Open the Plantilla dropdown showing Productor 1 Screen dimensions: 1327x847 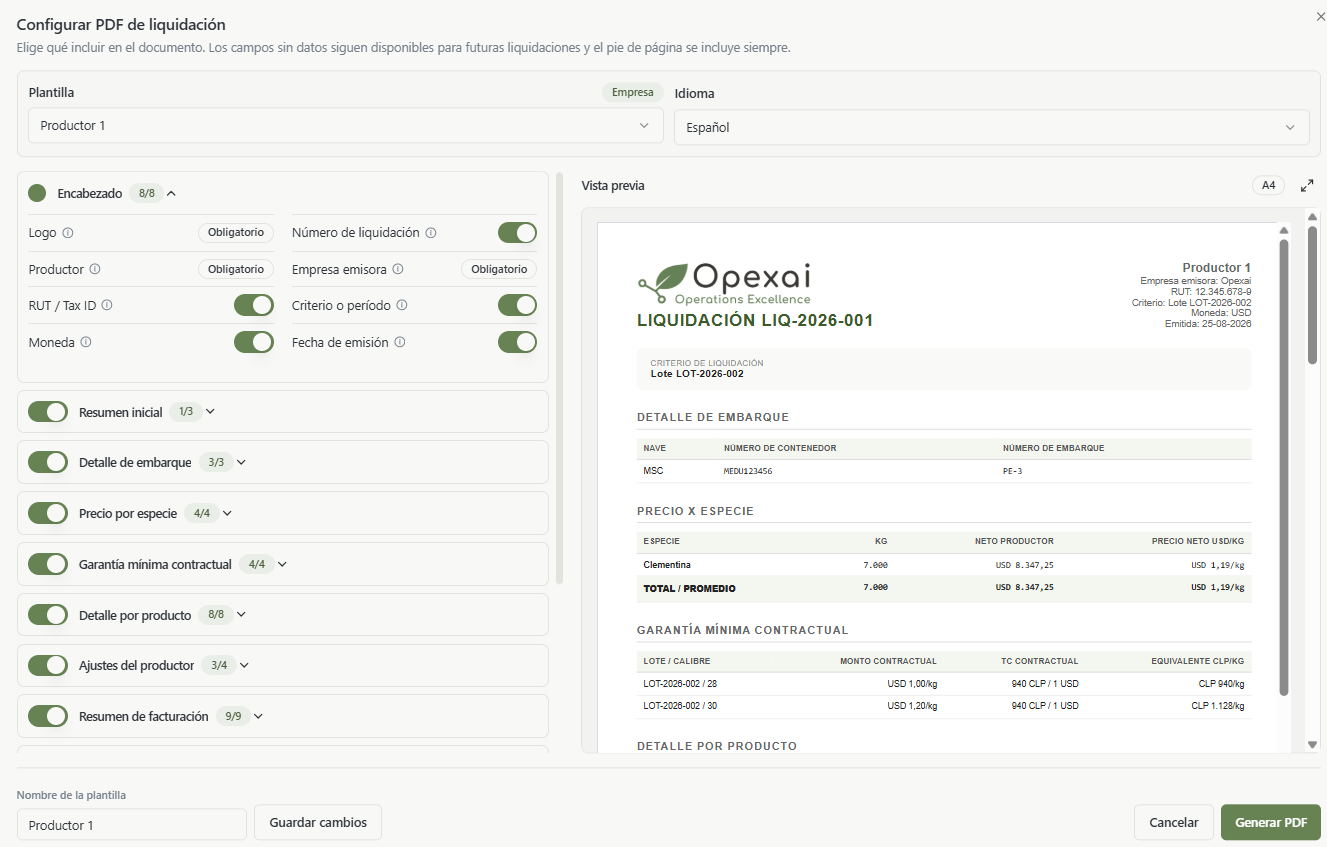[x=346, y=125]
